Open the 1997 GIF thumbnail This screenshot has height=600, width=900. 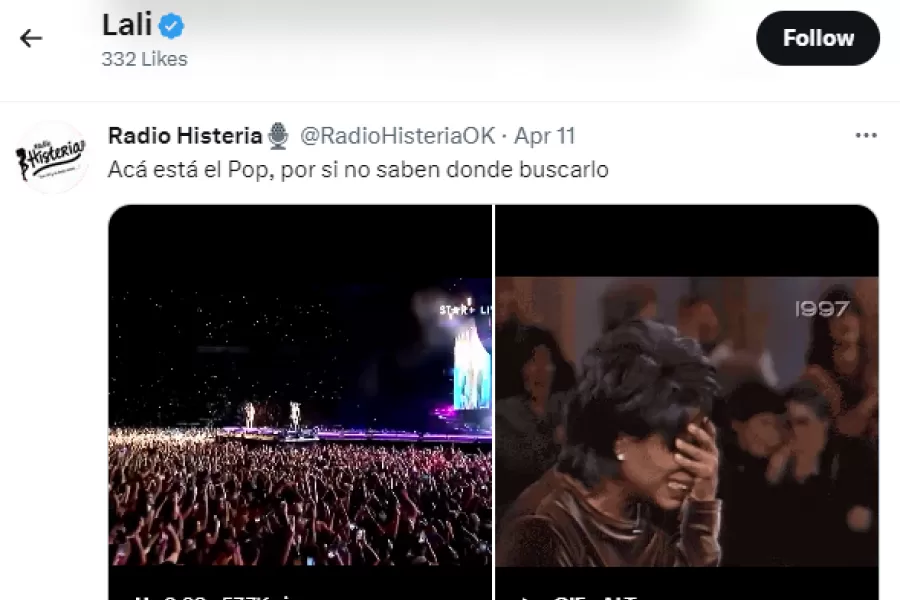(x=690, y=400)
